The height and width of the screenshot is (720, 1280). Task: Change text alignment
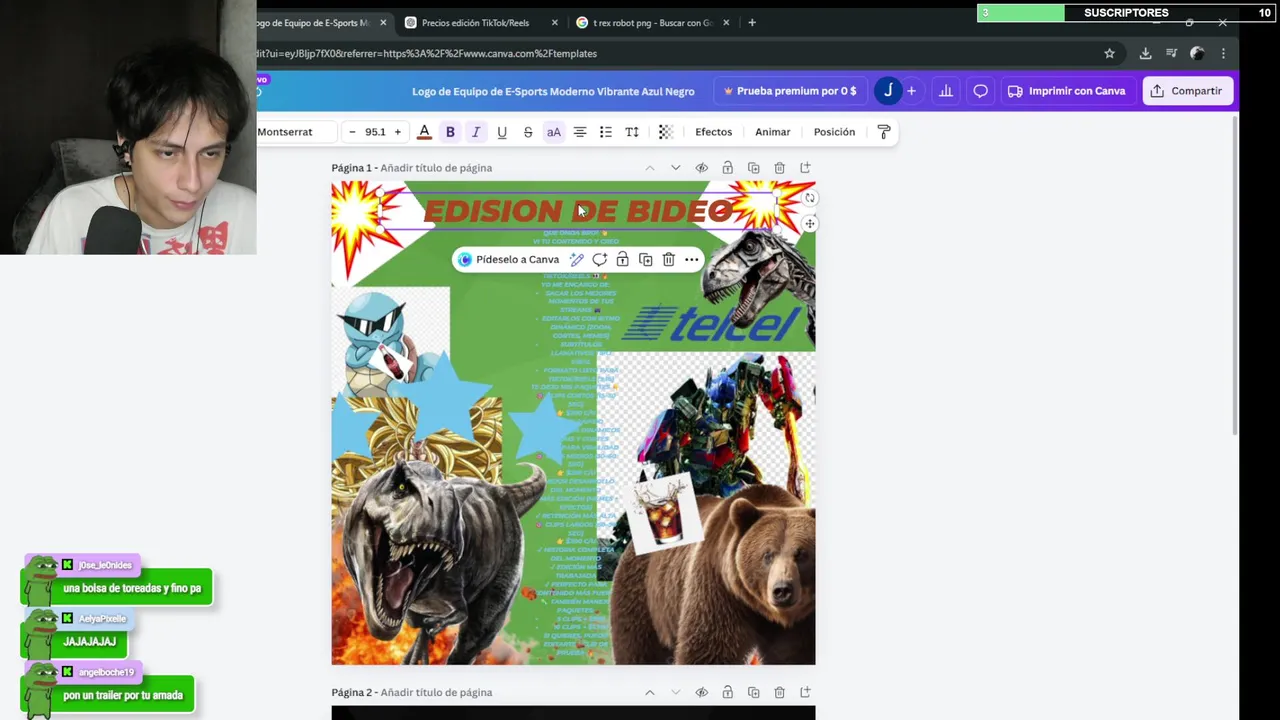580,132
